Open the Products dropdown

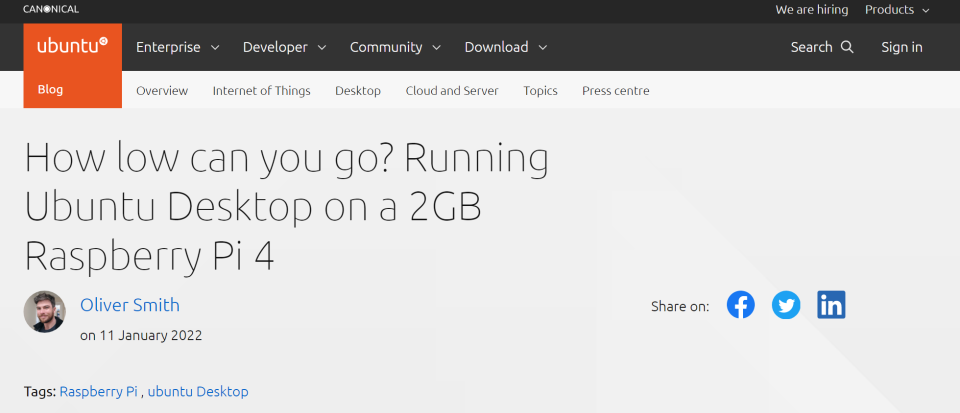point(897,10)
